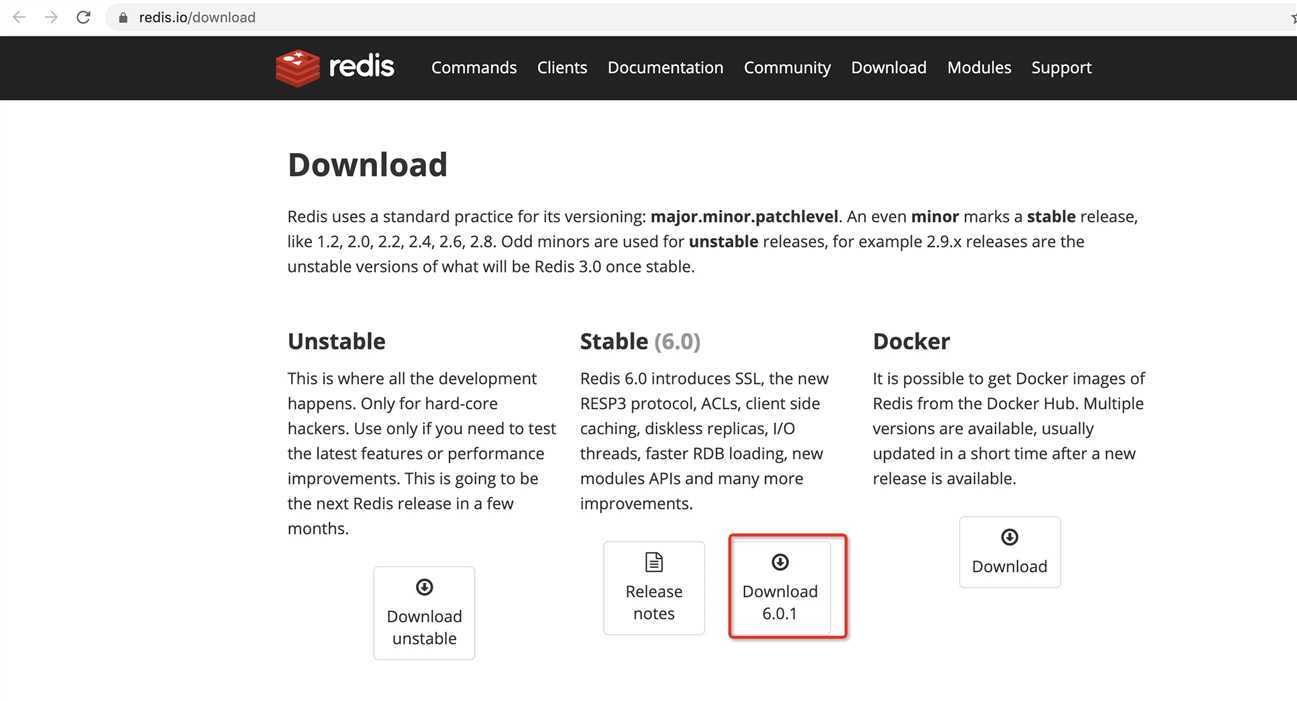1297x701 pixels.
Task: Click the bookmark star icon in address bar
Action: pyautogui.click(x=1293, y=18)
